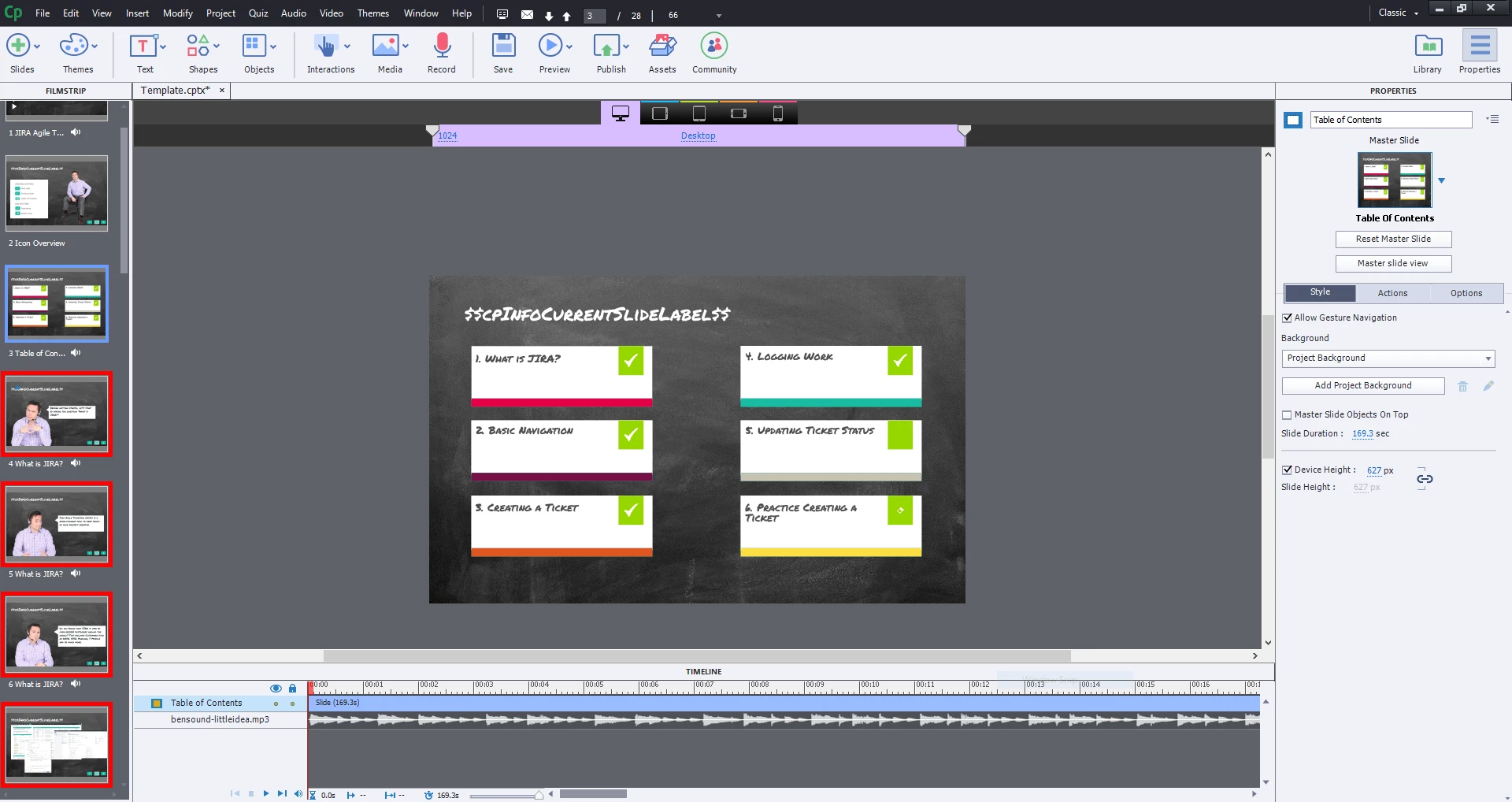Expand Slides dropdown arrow
The height and width of the screenshot is (802, 1512).
pos(37,46)
